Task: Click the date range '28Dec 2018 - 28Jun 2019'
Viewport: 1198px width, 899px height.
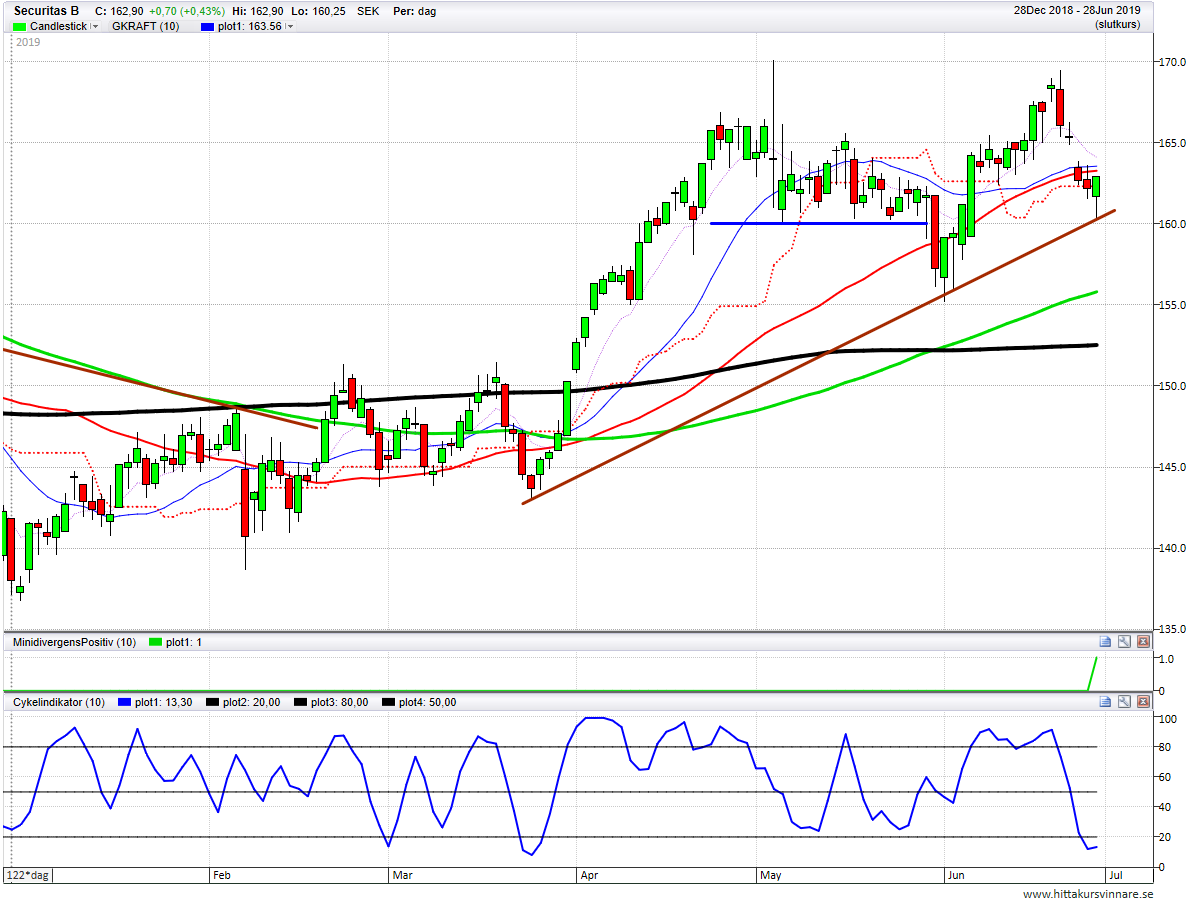Action: click(x=1077, y=10)
